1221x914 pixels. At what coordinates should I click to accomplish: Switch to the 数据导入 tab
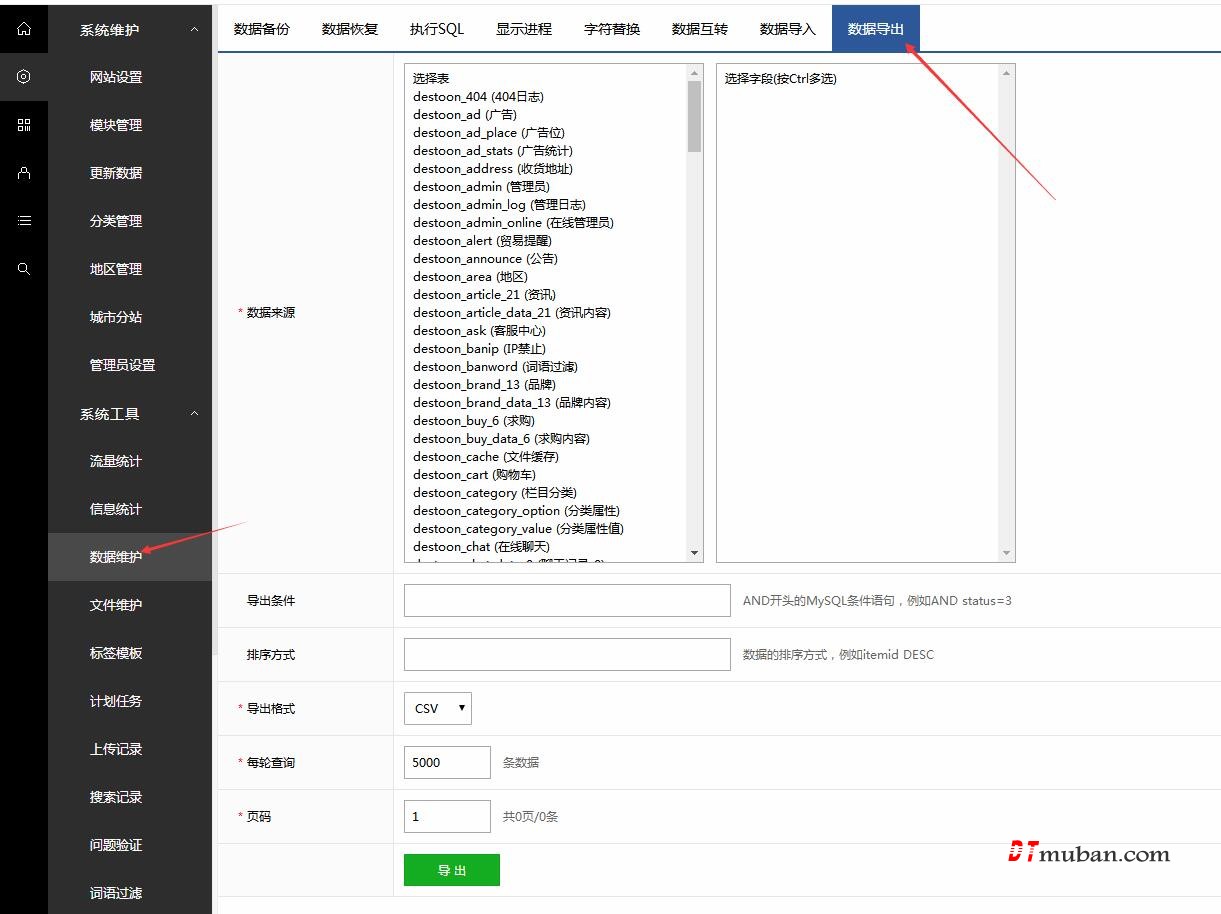coord(787,29)
